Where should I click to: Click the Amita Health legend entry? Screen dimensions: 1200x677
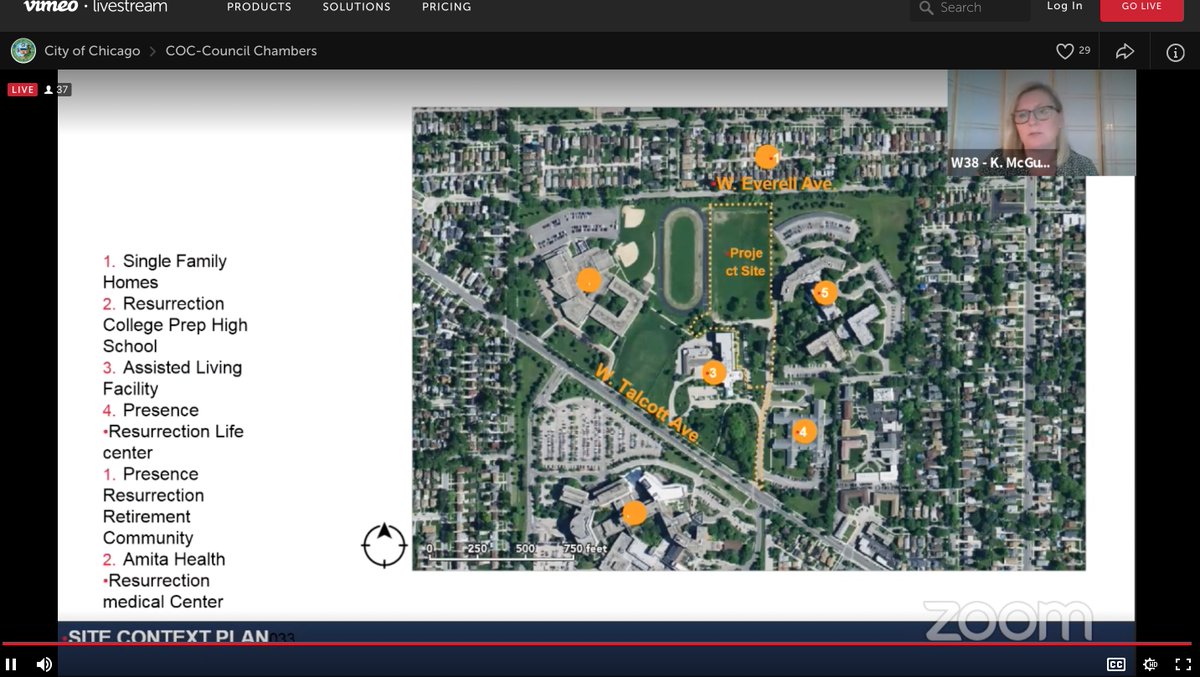coord(164,559)
